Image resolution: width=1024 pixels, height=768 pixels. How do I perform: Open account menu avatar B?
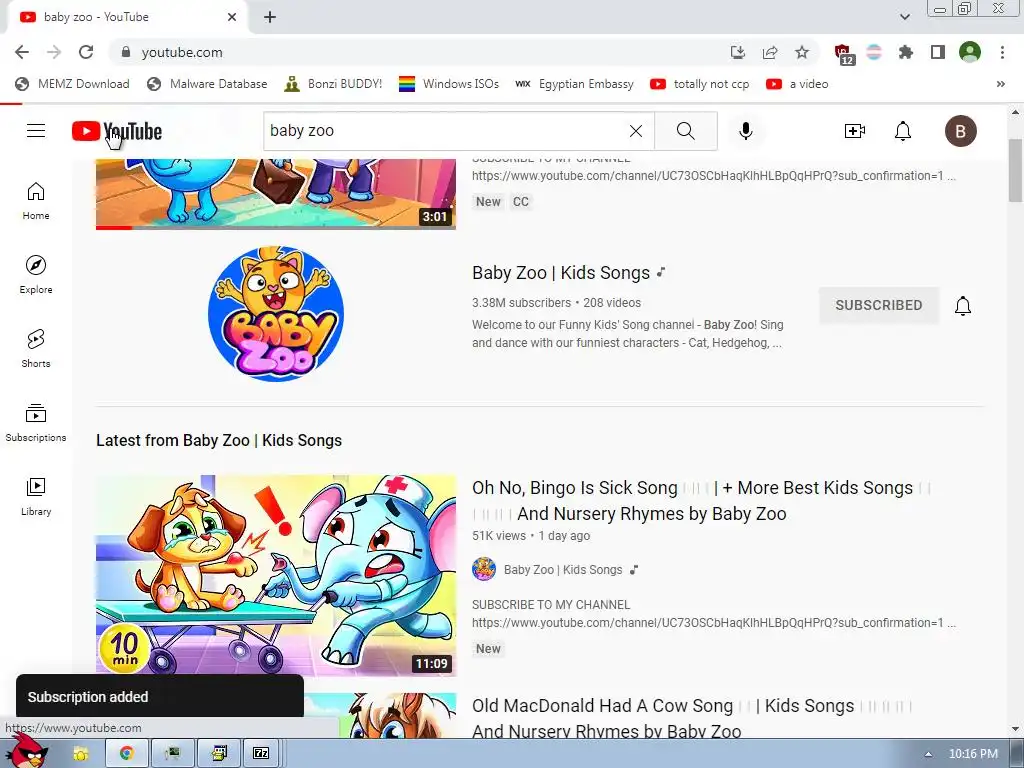[961, 131]
